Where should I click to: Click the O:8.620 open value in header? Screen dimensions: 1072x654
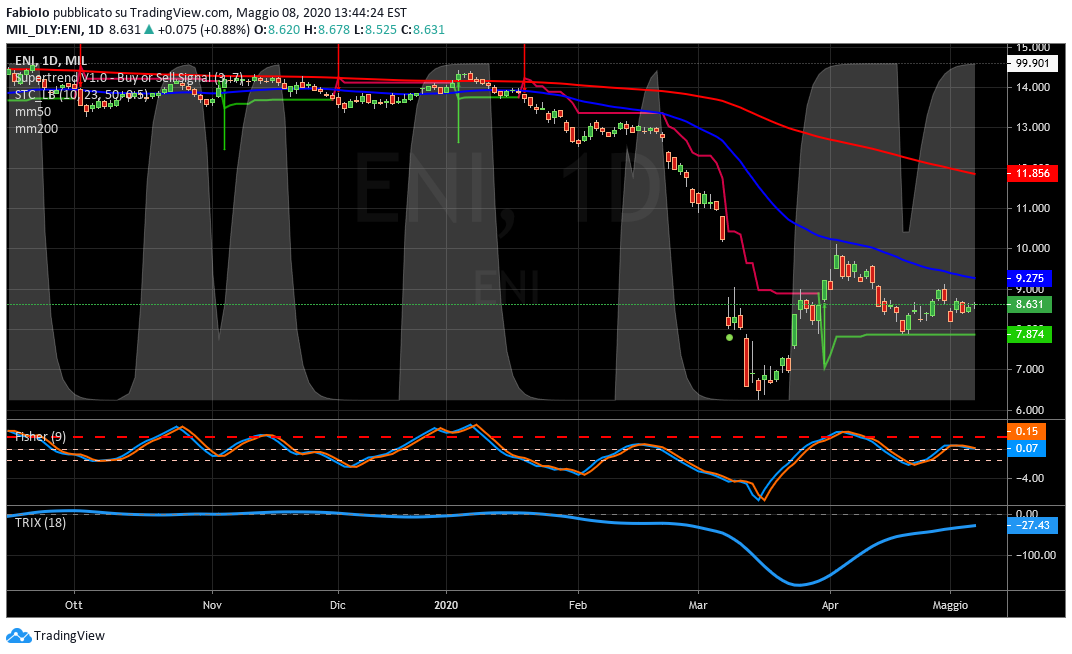[x=277, y=30]
